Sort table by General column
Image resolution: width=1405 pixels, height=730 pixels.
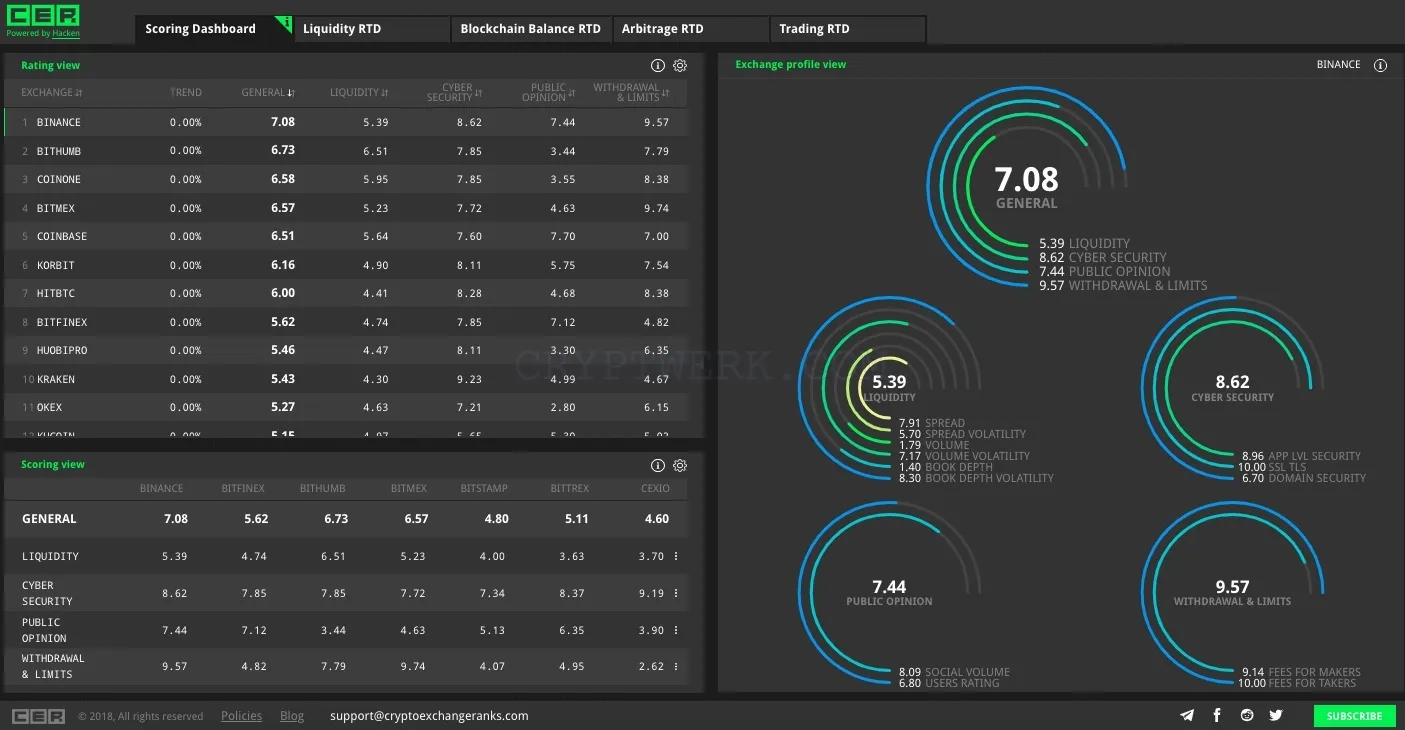pyautogui.click(x=268, y=92)
